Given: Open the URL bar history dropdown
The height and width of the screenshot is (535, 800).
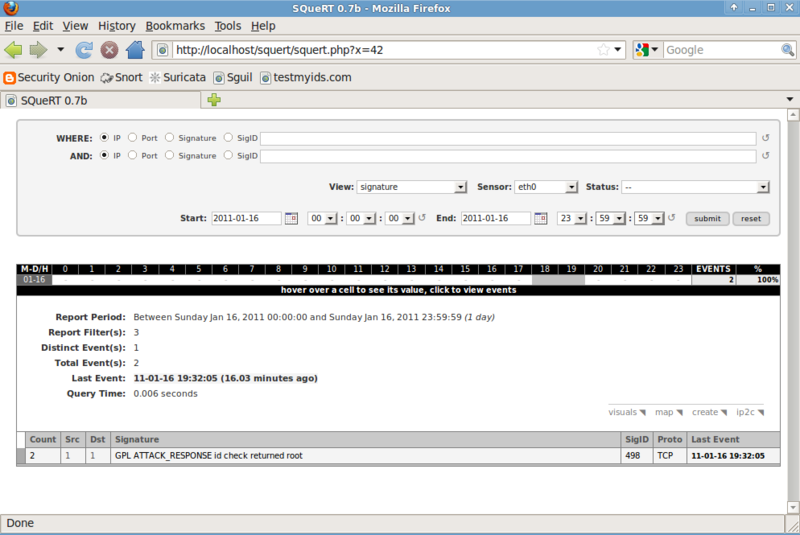Looking at the screenshot, I should (617, 50).
